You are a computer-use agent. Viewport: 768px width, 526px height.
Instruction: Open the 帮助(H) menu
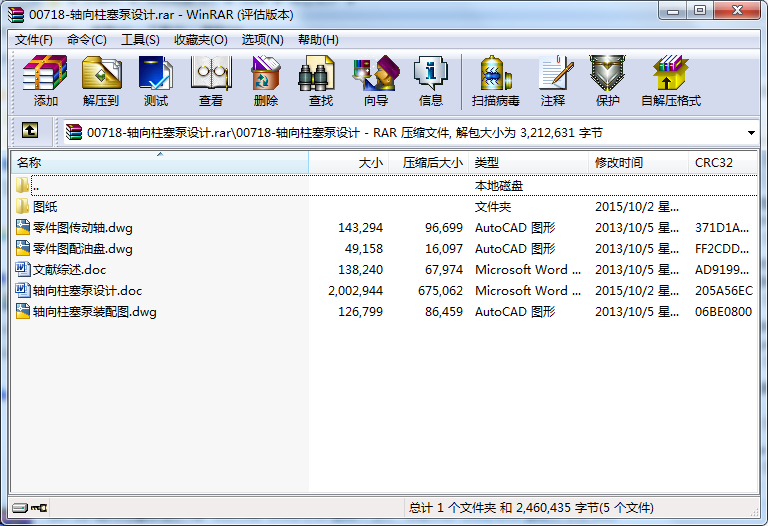(x=318, y=40)
